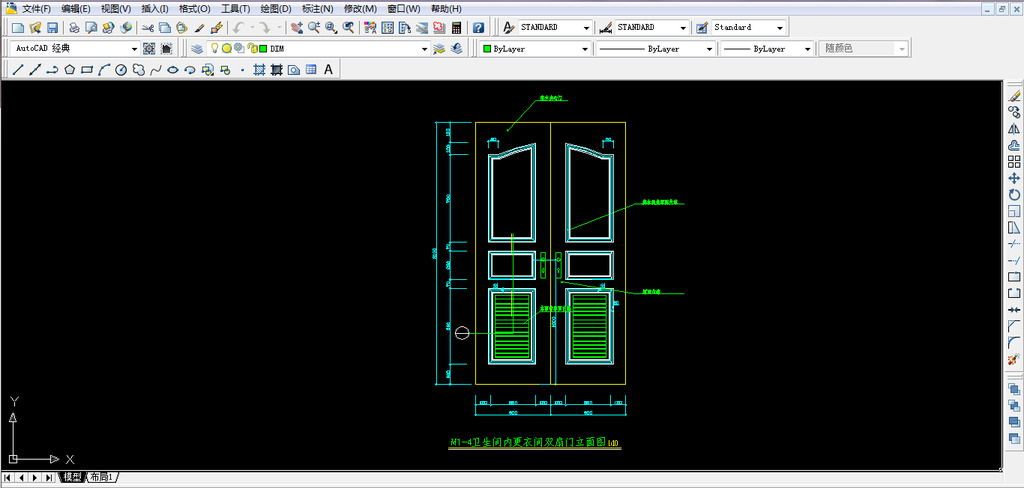The width and height of the screenshot is (1024, 488).
Task: Open the 修改(M) menu
Action: pyautogui.click(x=360, y=8)
